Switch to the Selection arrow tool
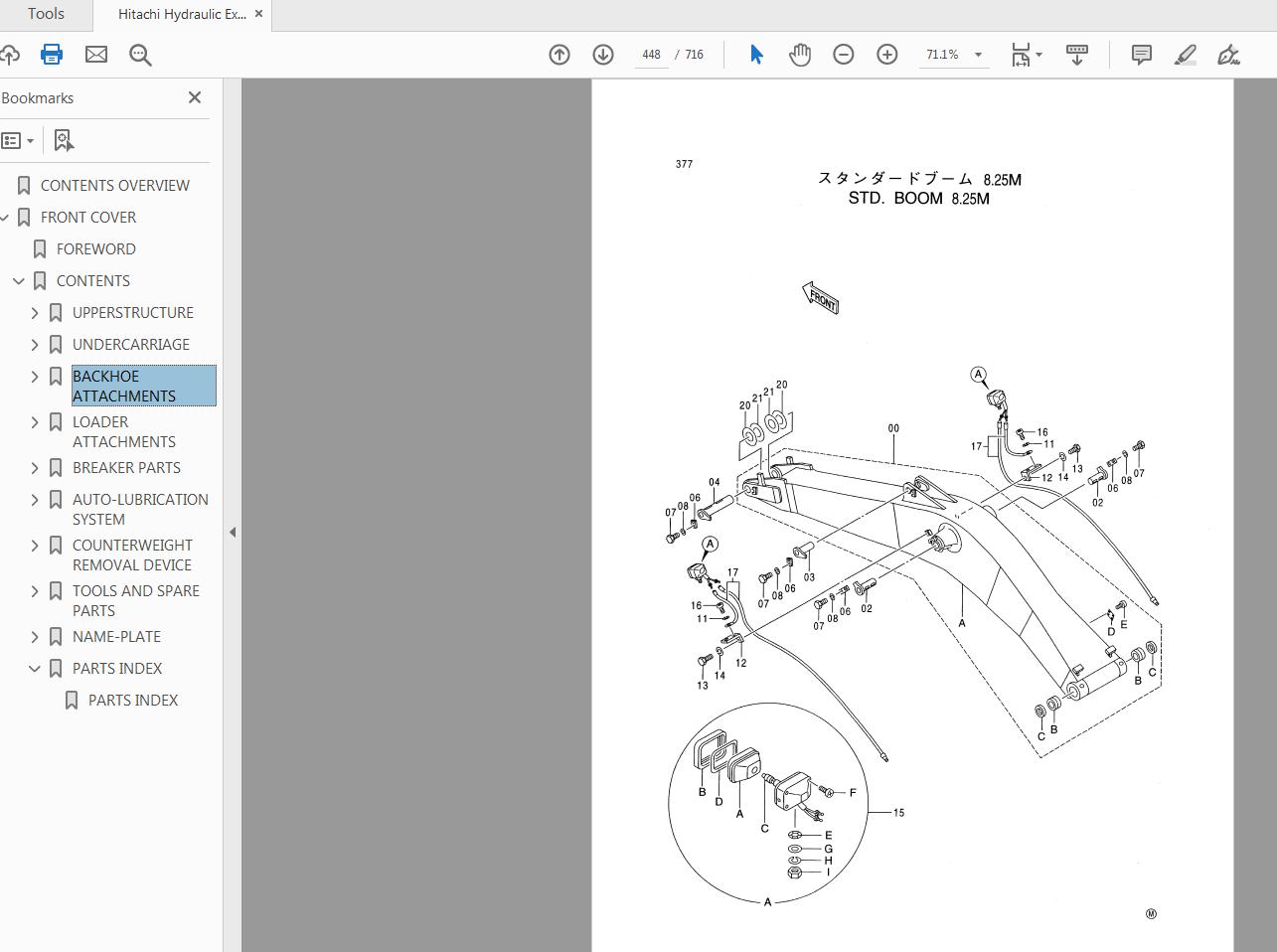This screenshot has width=1277, height=952. [756, 55]
